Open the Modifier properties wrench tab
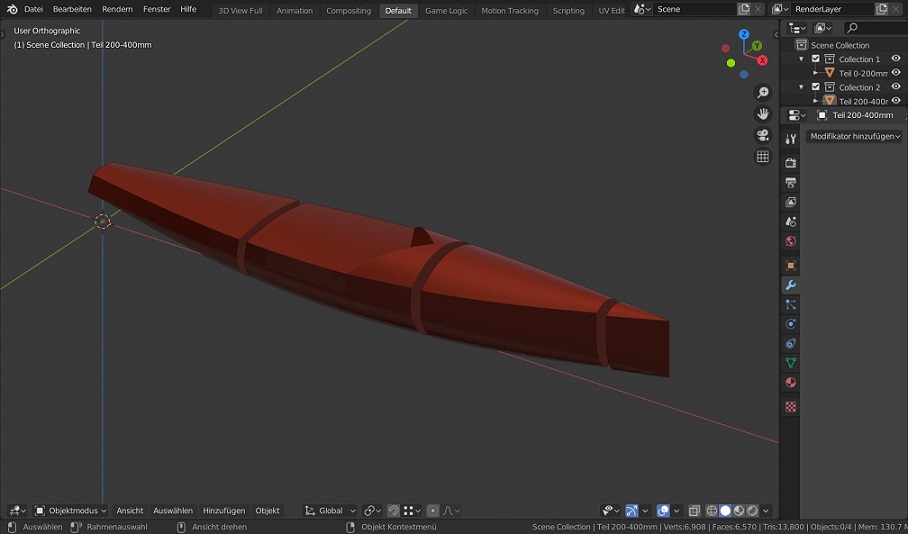The height and width of the screenshot is (534, 908). [790, 285]
